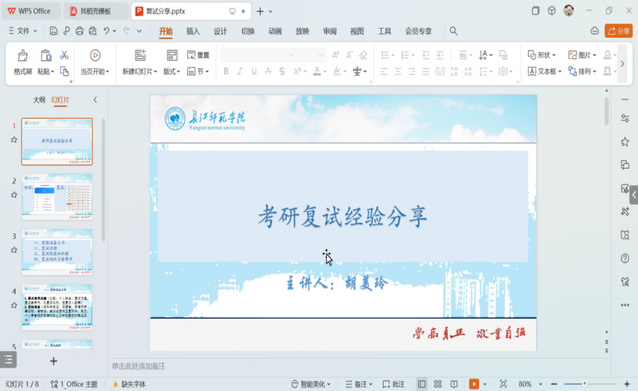Viewport: 638px width, 391px height.
Task: Open the Insert (插入) ribbon tab
Action: [x=193, y=31]
